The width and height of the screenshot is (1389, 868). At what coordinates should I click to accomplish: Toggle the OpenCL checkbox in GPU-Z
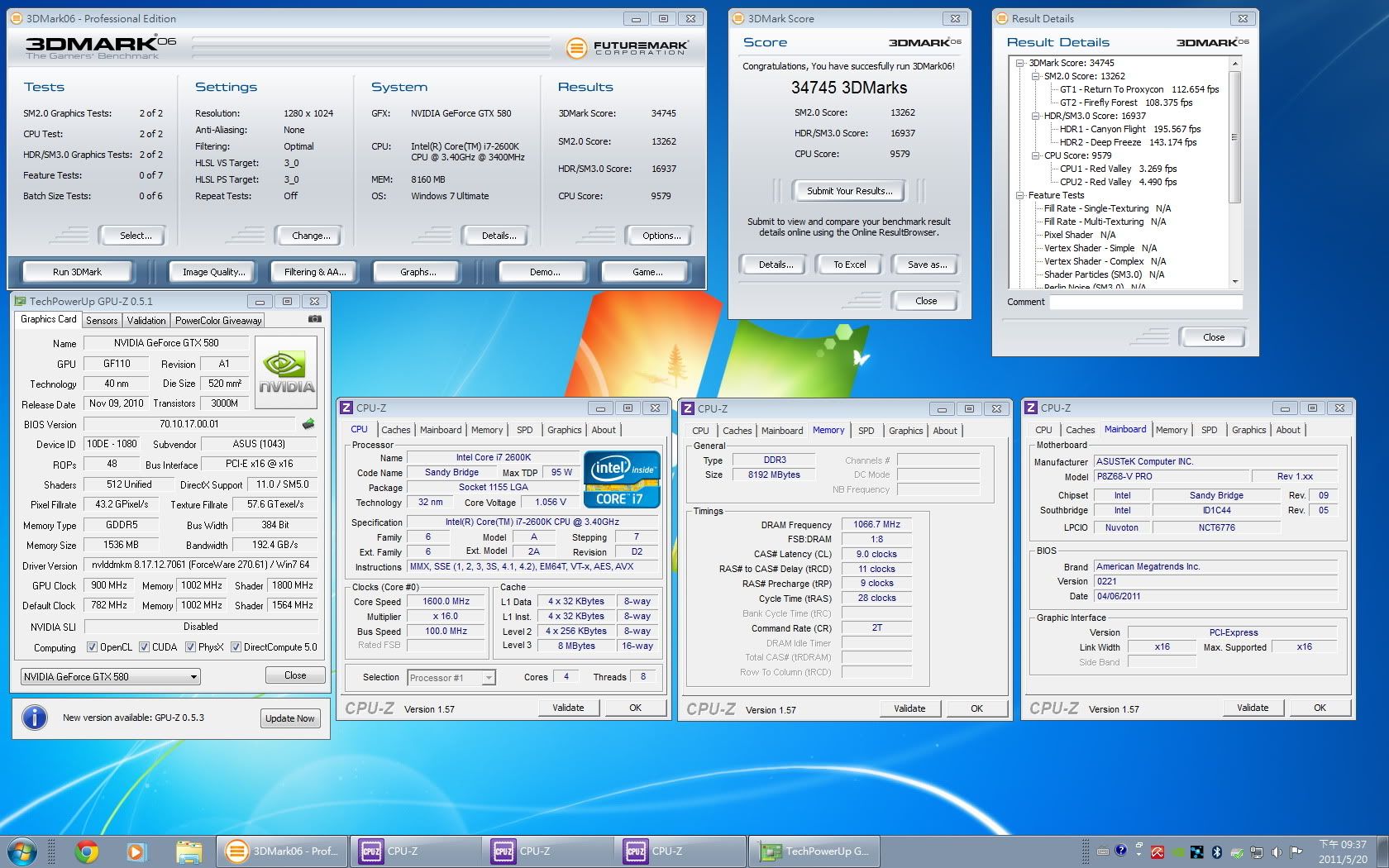[x=92, y=647]
